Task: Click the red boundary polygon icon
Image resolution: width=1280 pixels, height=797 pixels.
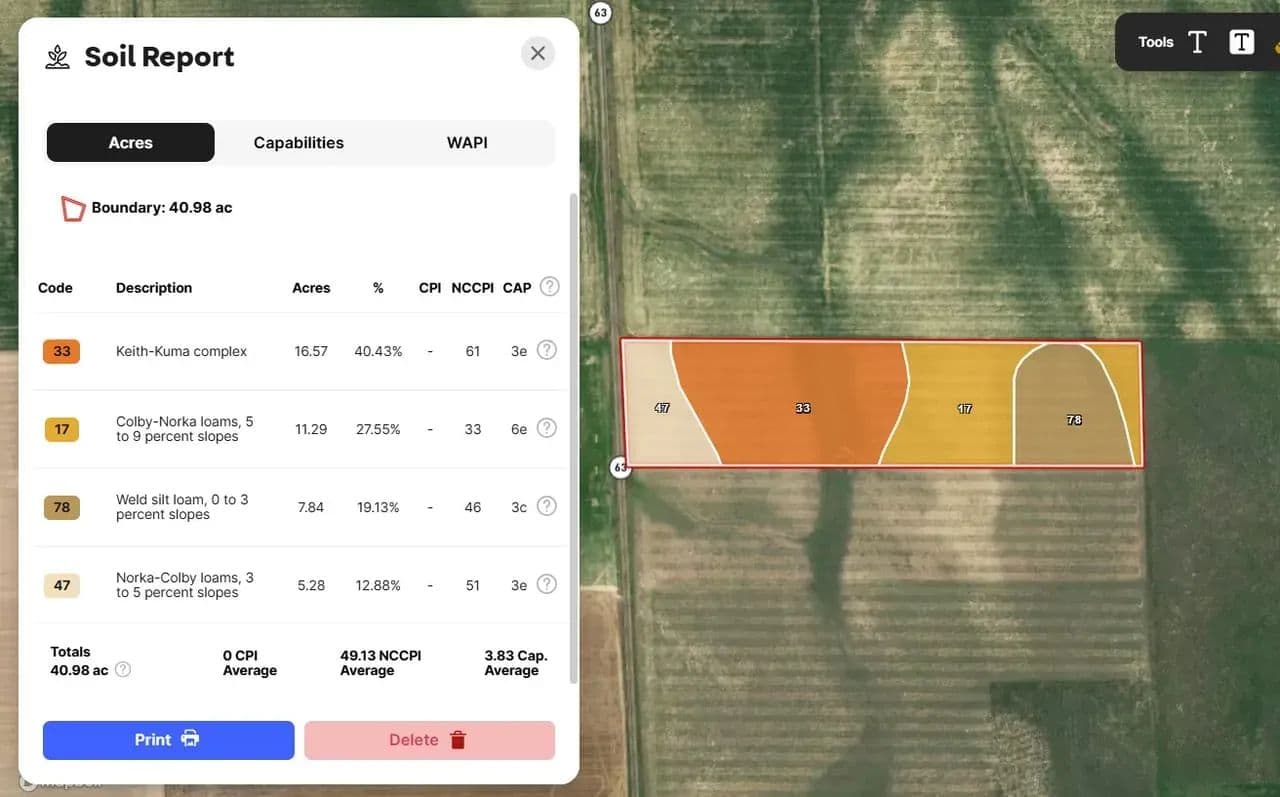Action: [x=72, y=208]
